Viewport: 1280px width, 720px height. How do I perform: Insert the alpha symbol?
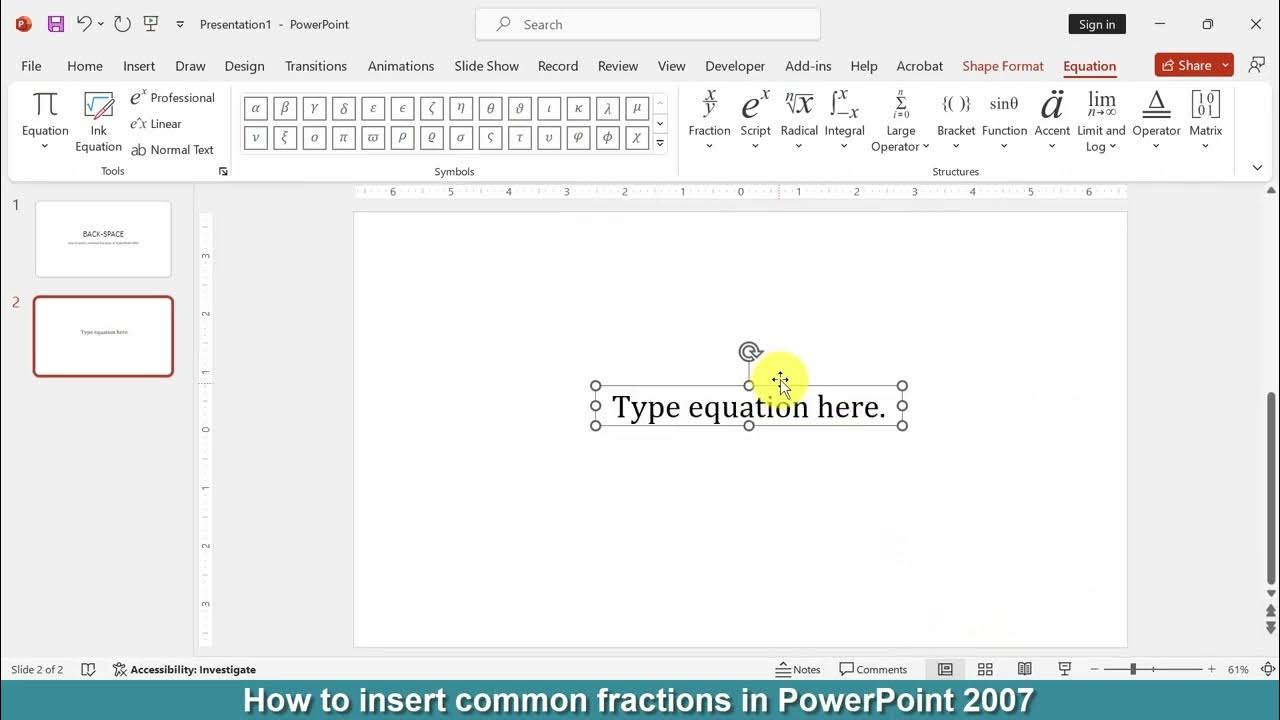click(x=255, y=108)
